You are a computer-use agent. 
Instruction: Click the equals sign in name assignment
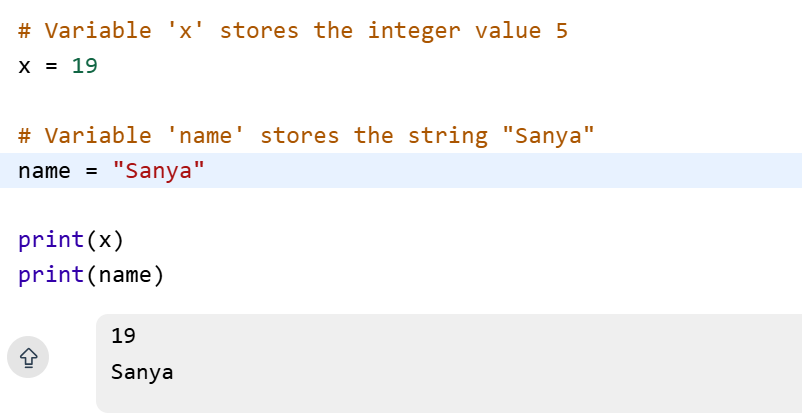(91, 171)
